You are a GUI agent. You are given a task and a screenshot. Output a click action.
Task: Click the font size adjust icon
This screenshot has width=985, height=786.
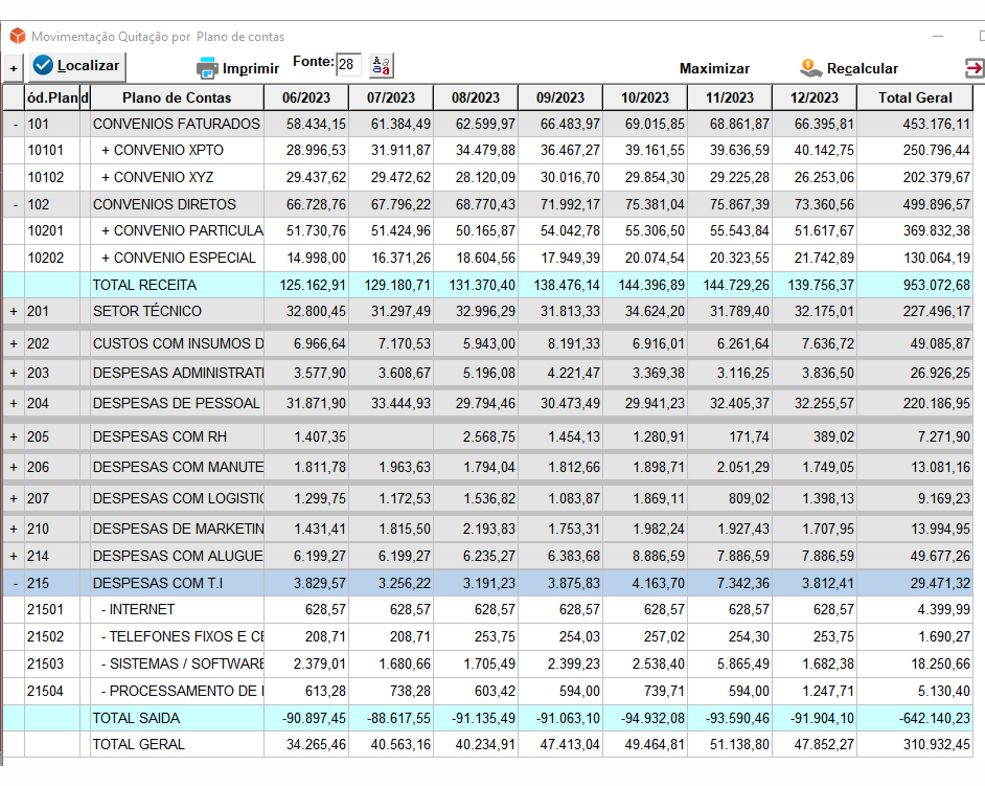pyautogui.click(x=381, y=65)
